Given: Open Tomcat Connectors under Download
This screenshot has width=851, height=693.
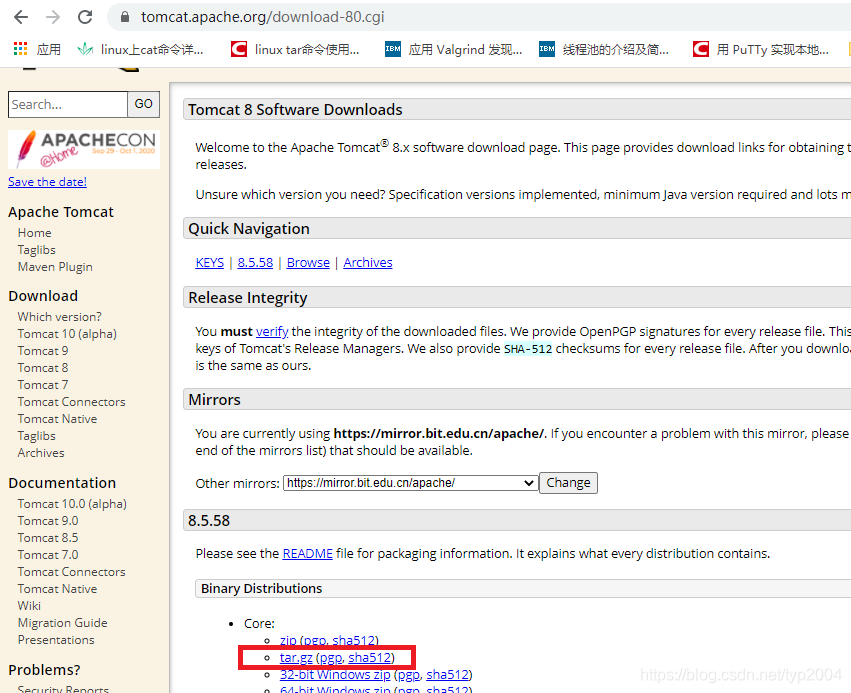Looking at the screenshot, I should click(x=71, y=402).
